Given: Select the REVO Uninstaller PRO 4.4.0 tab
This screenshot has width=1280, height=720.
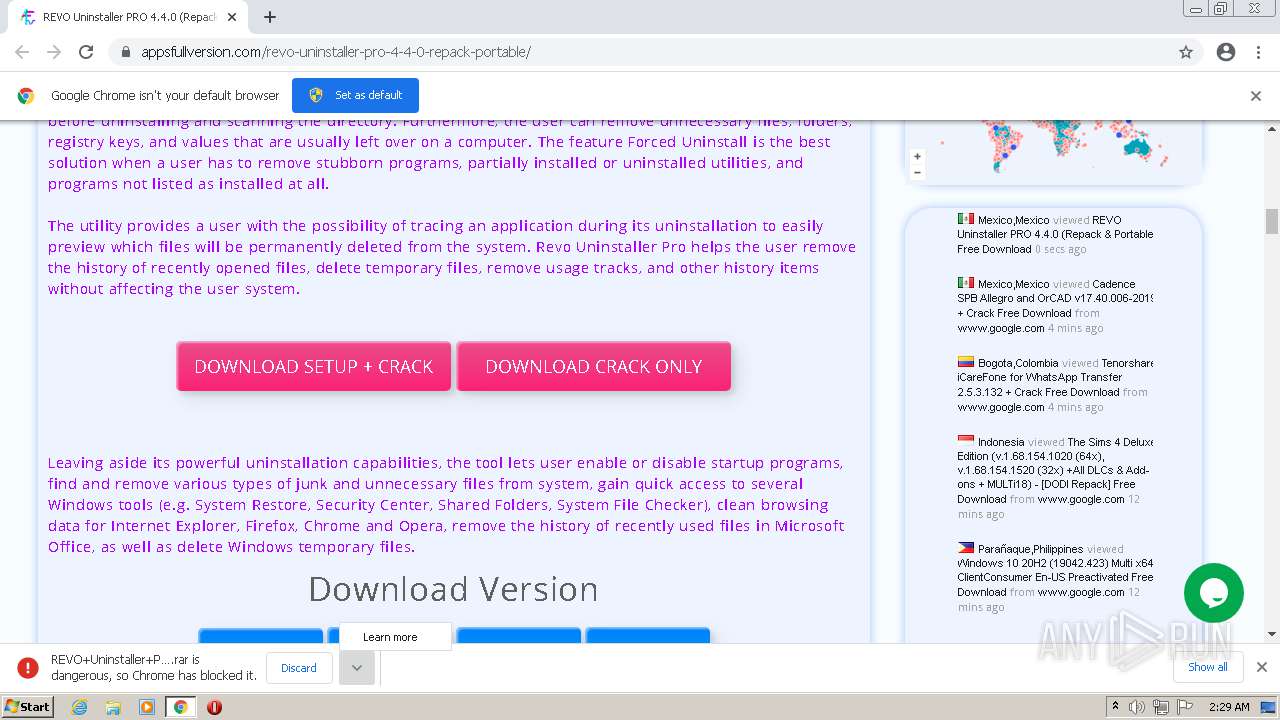Looking at the screenshot, I should point(130,17).
